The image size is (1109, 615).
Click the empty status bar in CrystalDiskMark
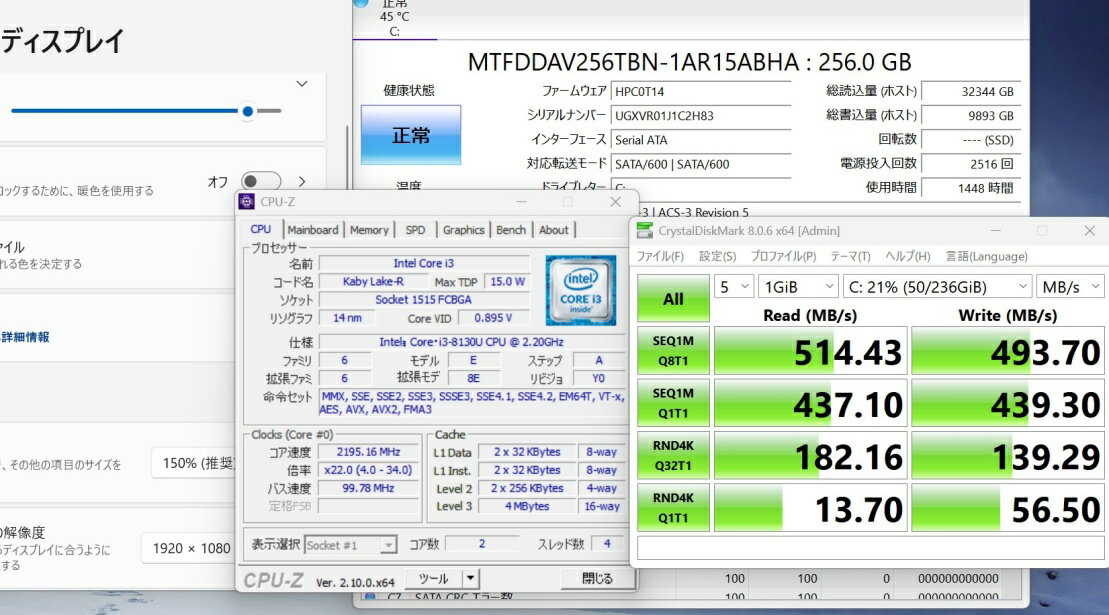click(x=870, y=547)
